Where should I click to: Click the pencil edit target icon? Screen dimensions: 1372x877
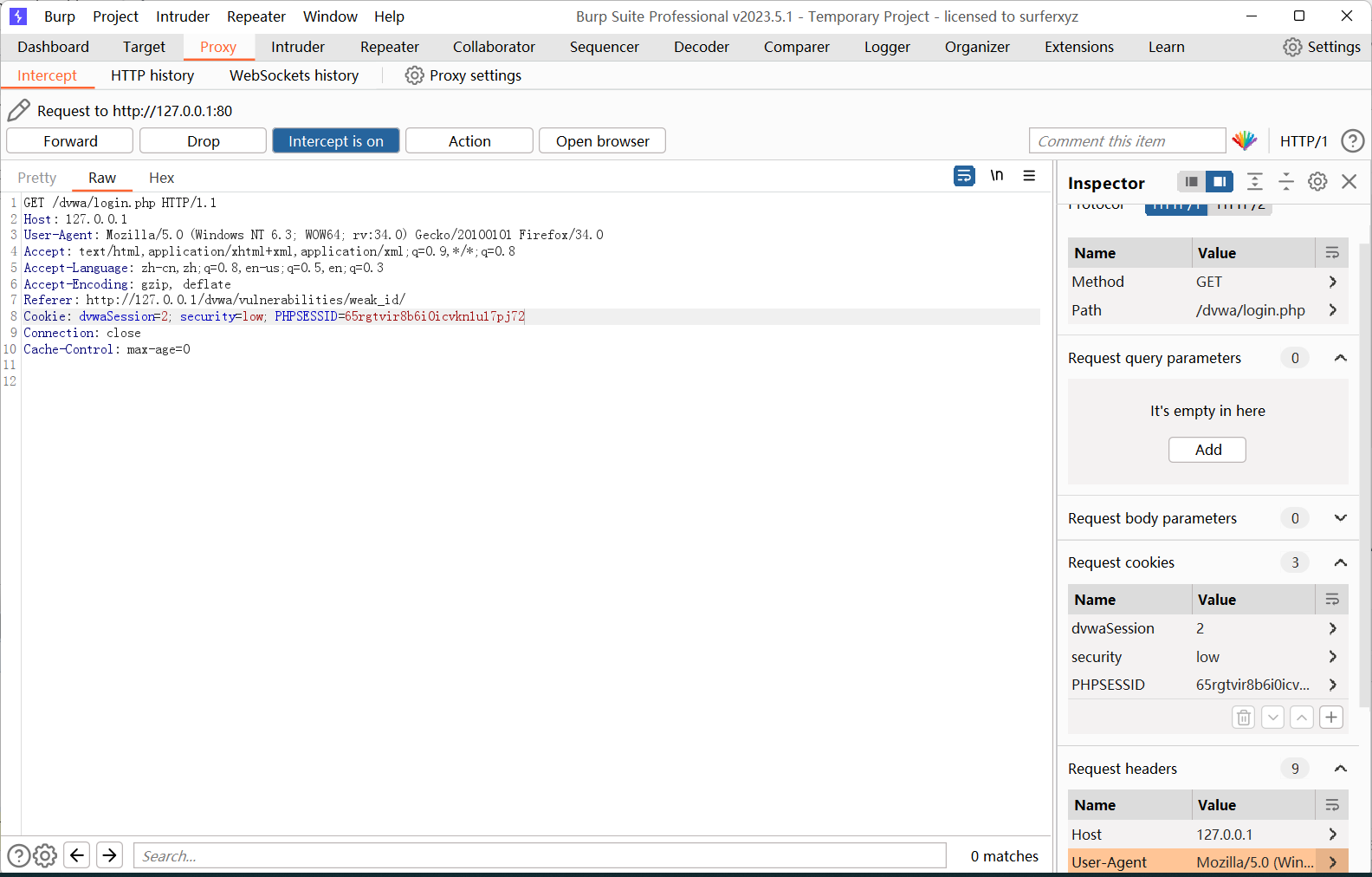[18, 110]
